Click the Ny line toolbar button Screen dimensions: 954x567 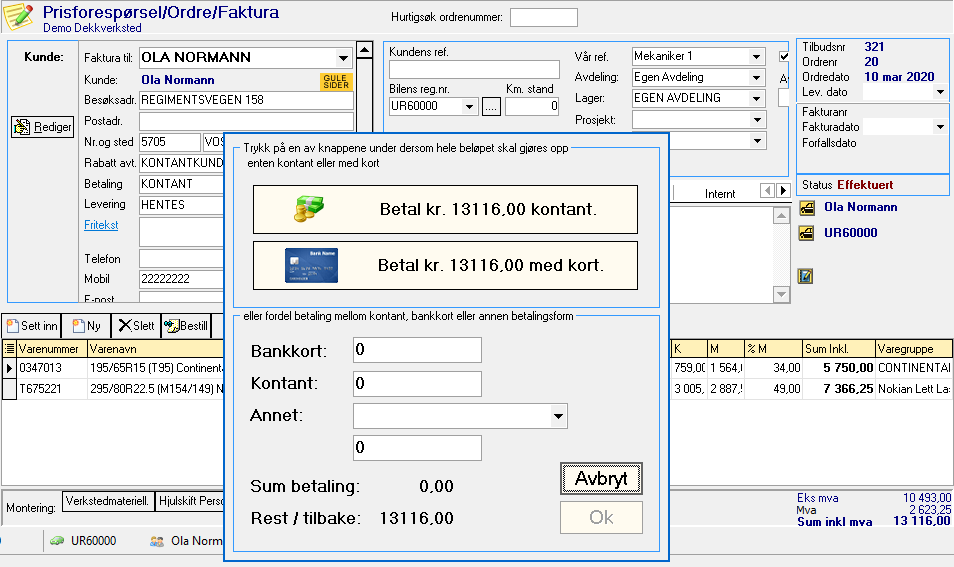click(x=86, y=326)
